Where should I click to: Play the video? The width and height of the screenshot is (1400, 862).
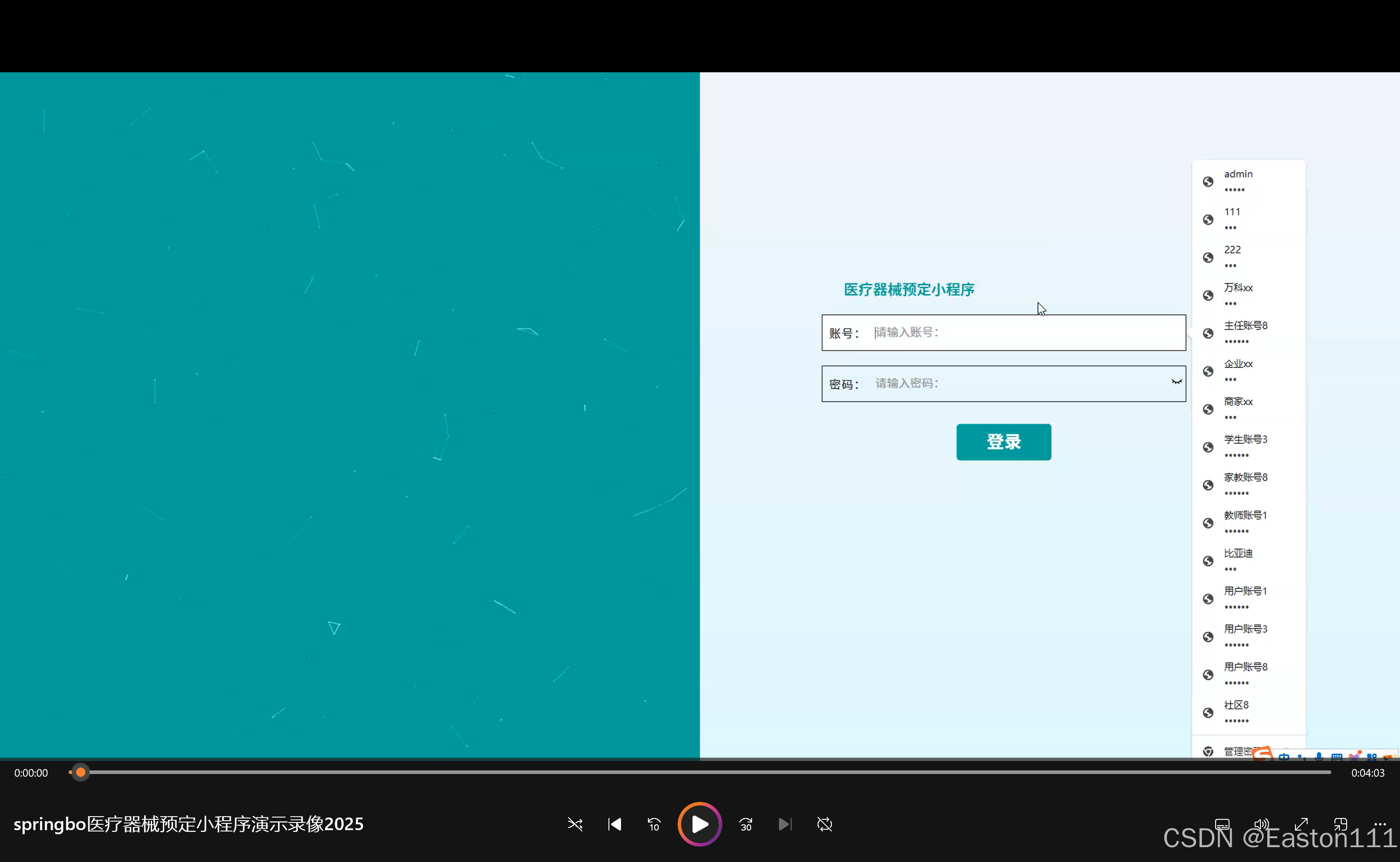tap(700, 824)
